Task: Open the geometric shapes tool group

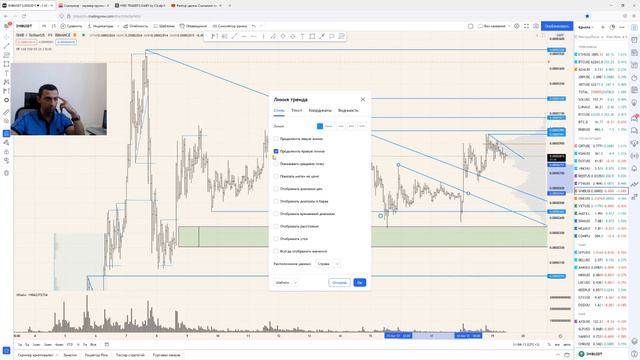Action: 6,64
